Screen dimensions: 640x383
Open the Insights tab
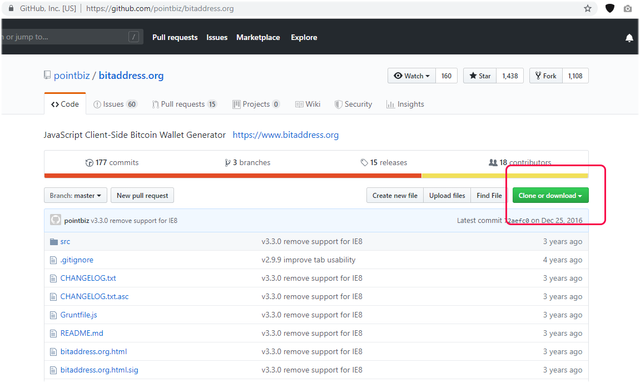pos(405,104)
